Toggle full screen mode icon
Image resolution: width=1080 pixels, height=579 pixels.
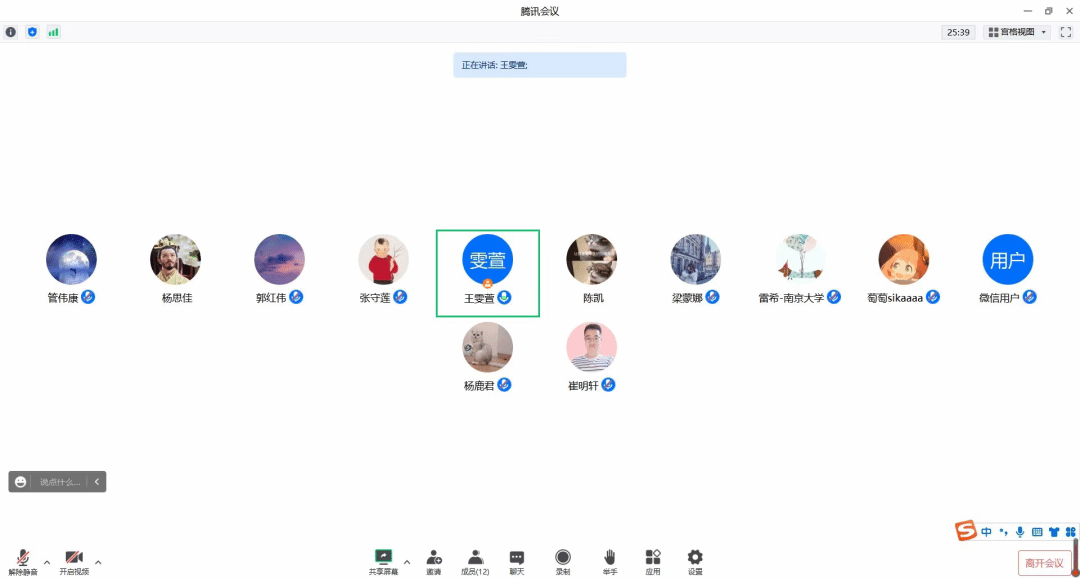(x=1066, y=32)
